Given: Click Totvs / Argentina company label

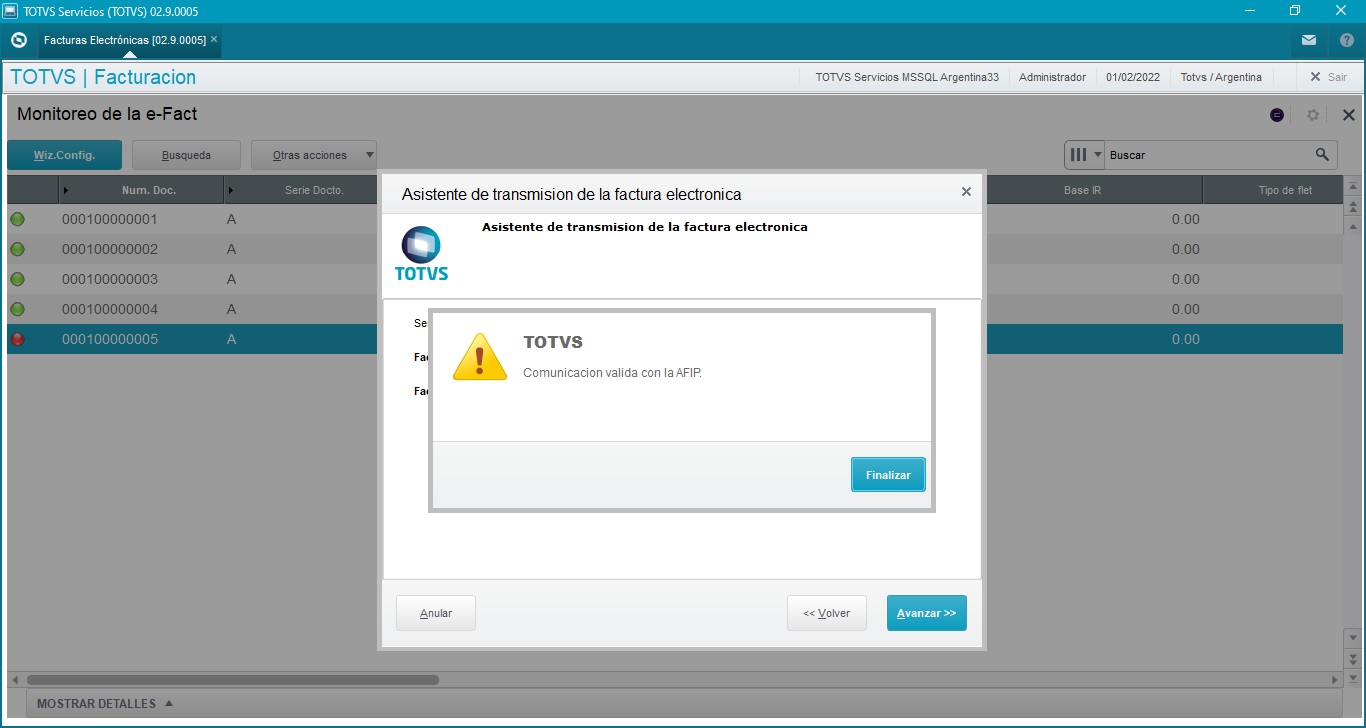Looking at the screenshot, I should [x=1221, y=77].
